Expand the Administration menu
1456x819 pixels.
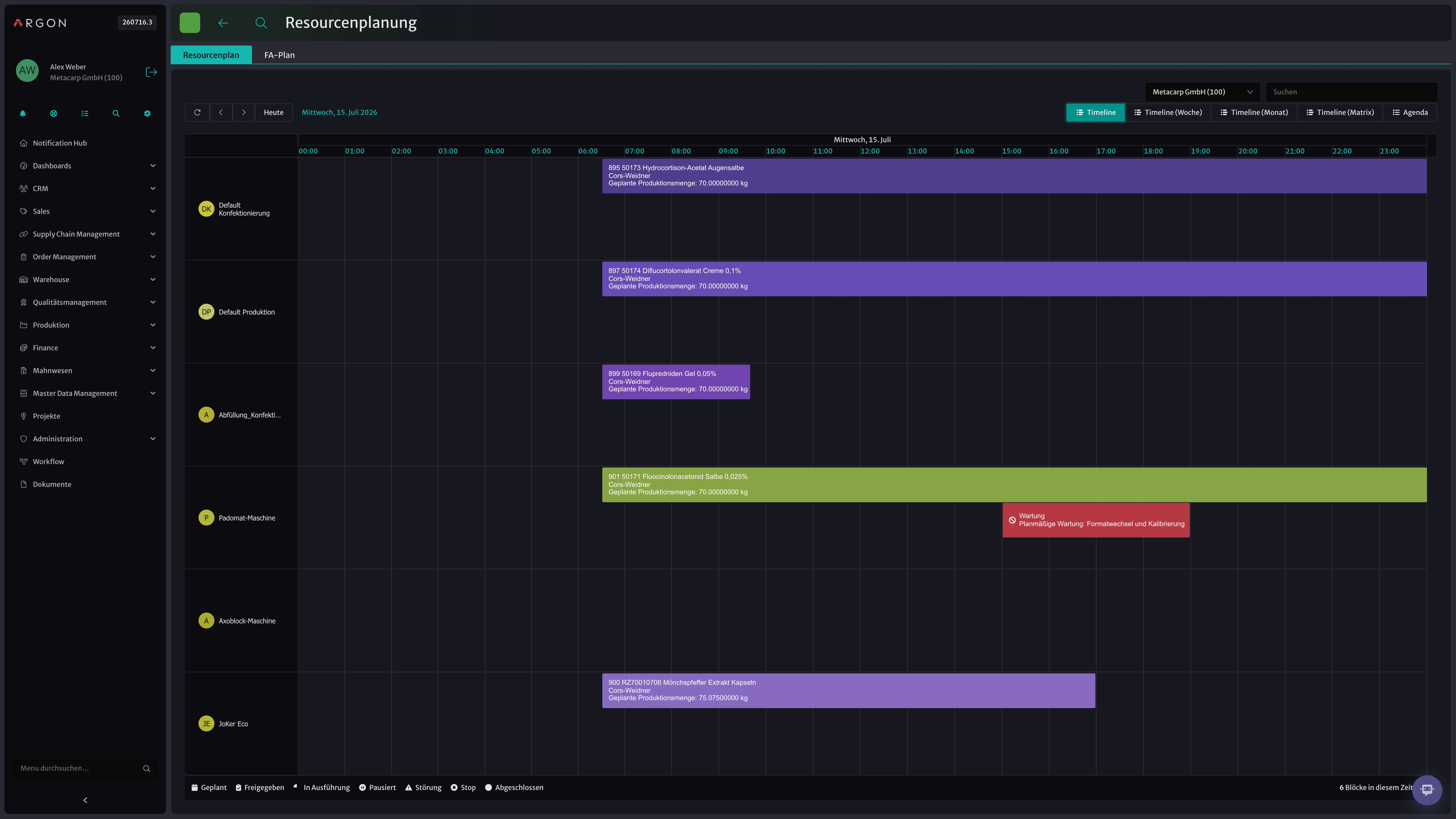point(85,439)
